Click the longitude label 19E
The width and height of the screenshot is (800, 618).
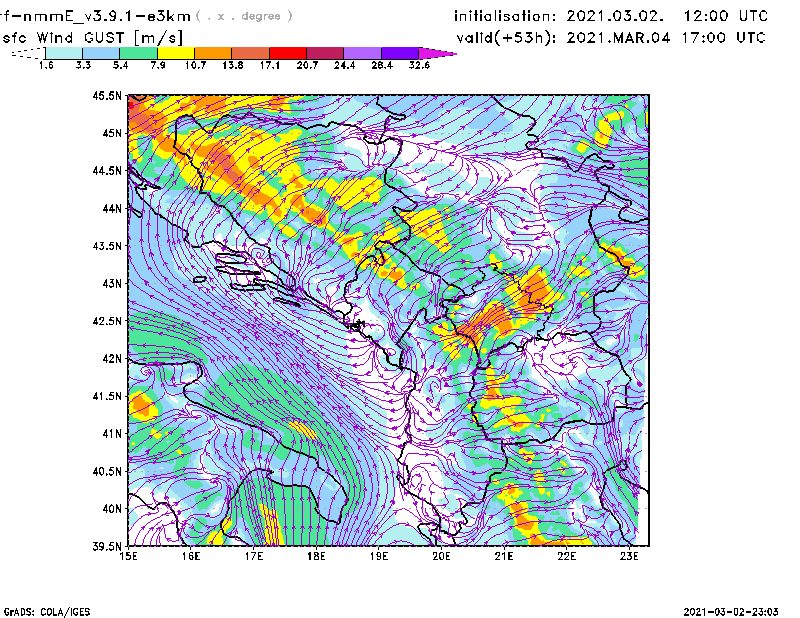[379, 556]
